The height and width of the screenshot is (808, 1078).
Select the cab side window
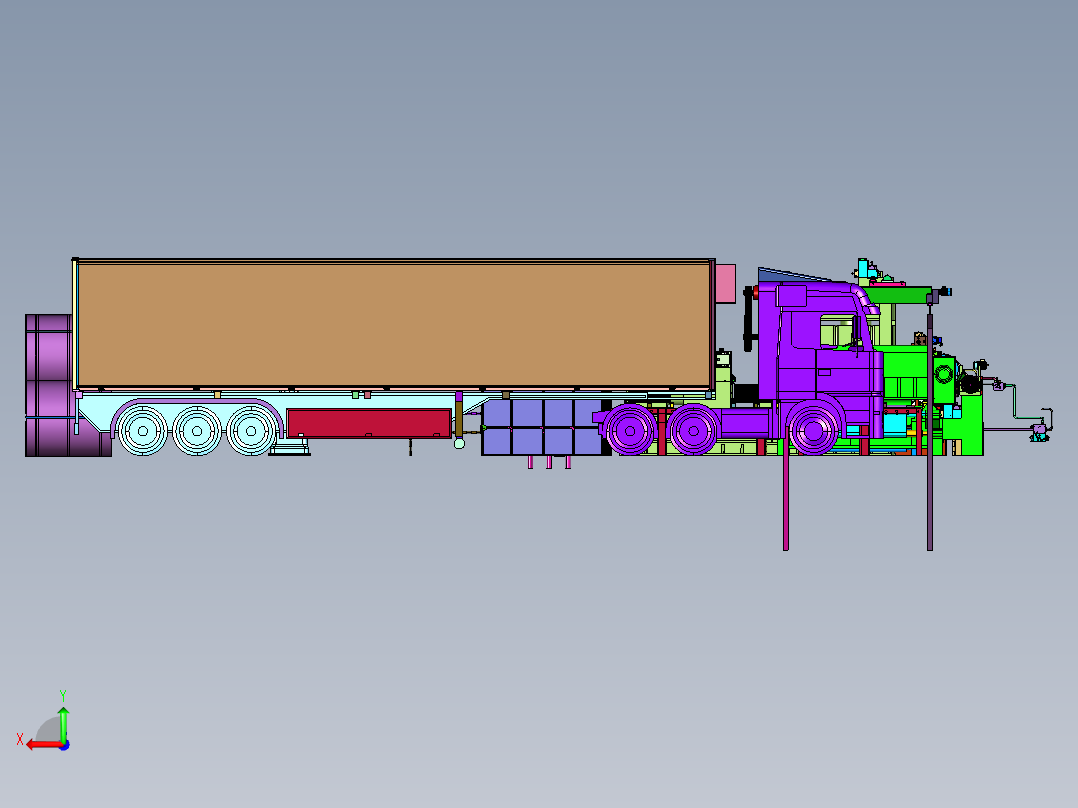pyautogui.click(x=837, y=331)
